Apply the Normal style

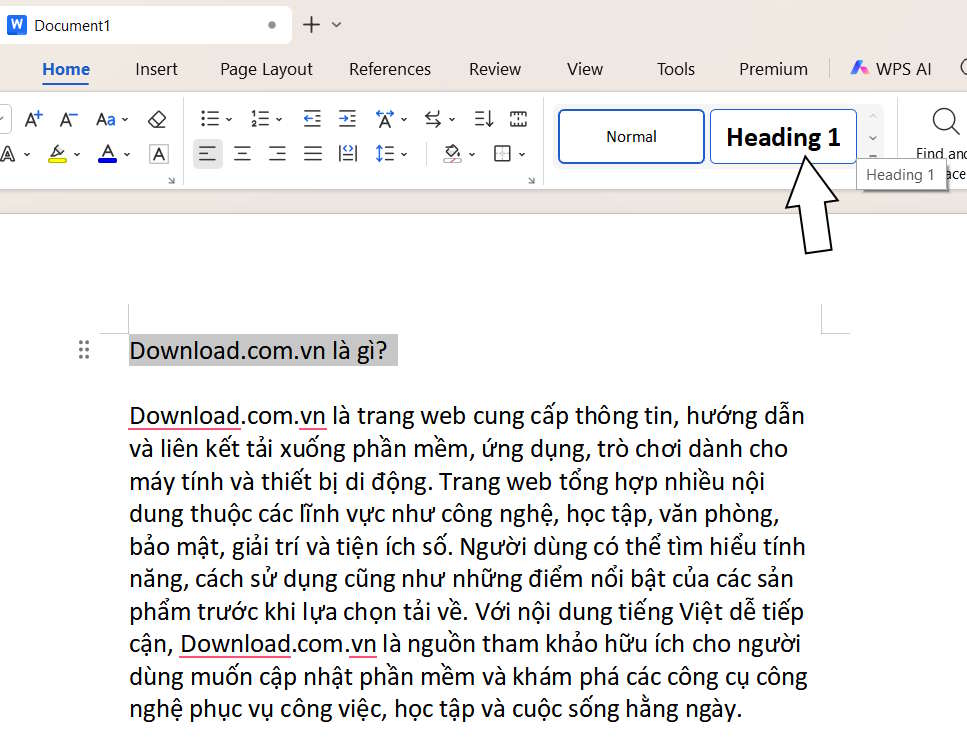pyautogui.click(x=631, y=136)
